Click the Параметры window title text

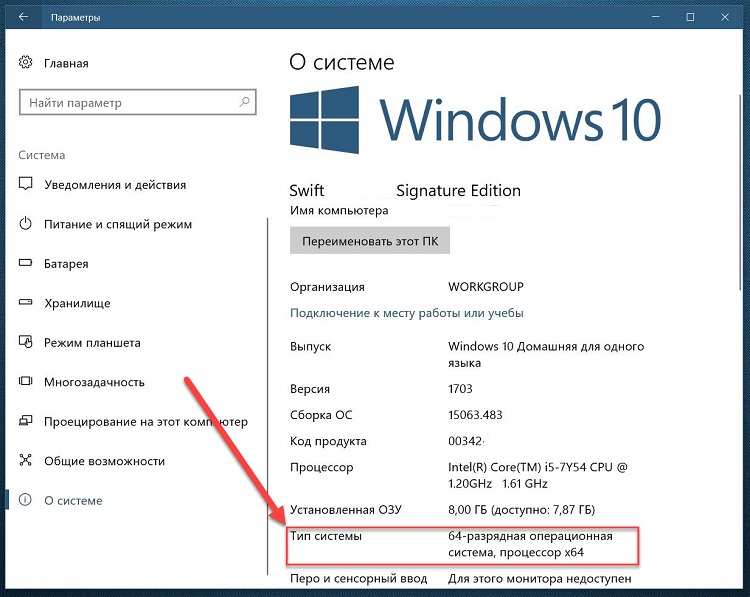click(76, 18)
